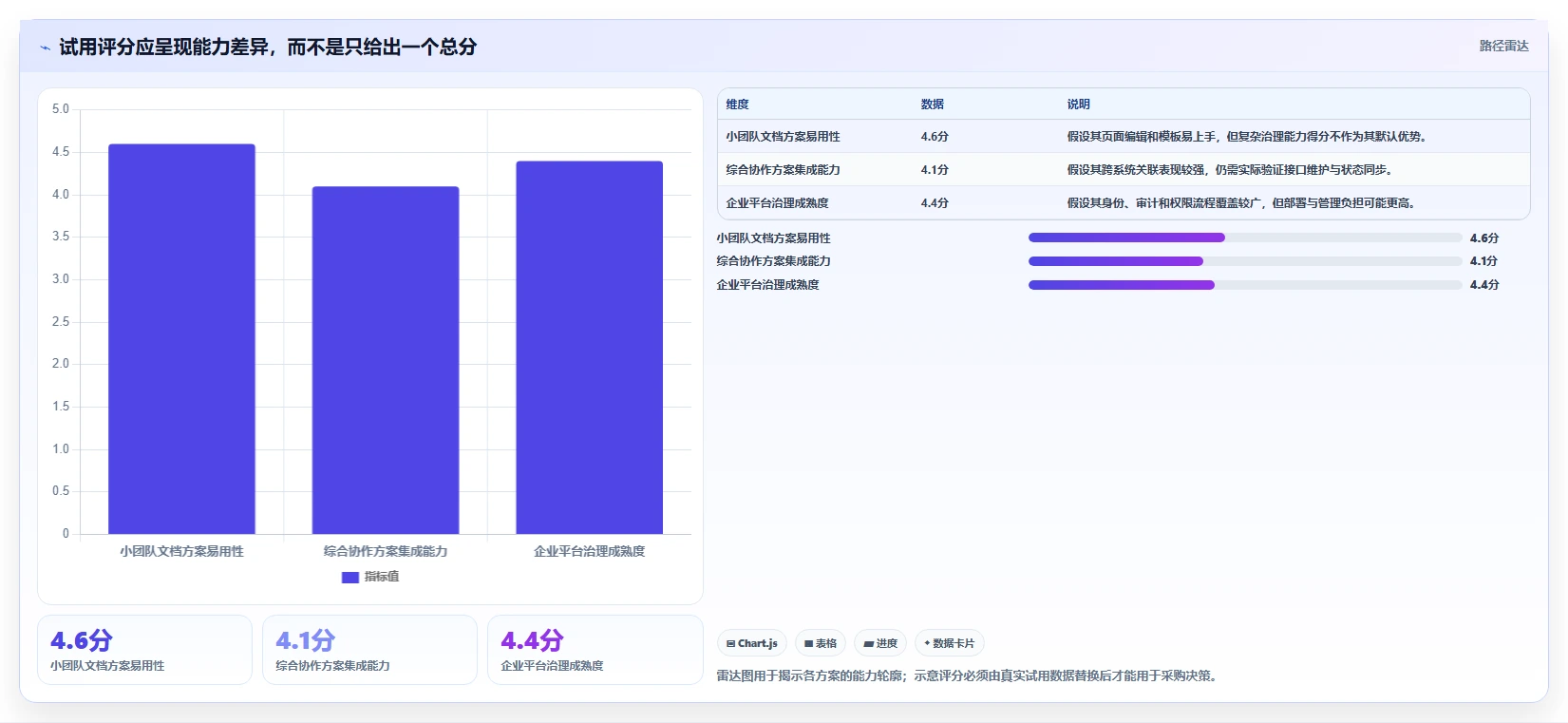This screenshot has width=1568, height=723.
Task: Click the 说明 column header
Action: coord(1079,105)
